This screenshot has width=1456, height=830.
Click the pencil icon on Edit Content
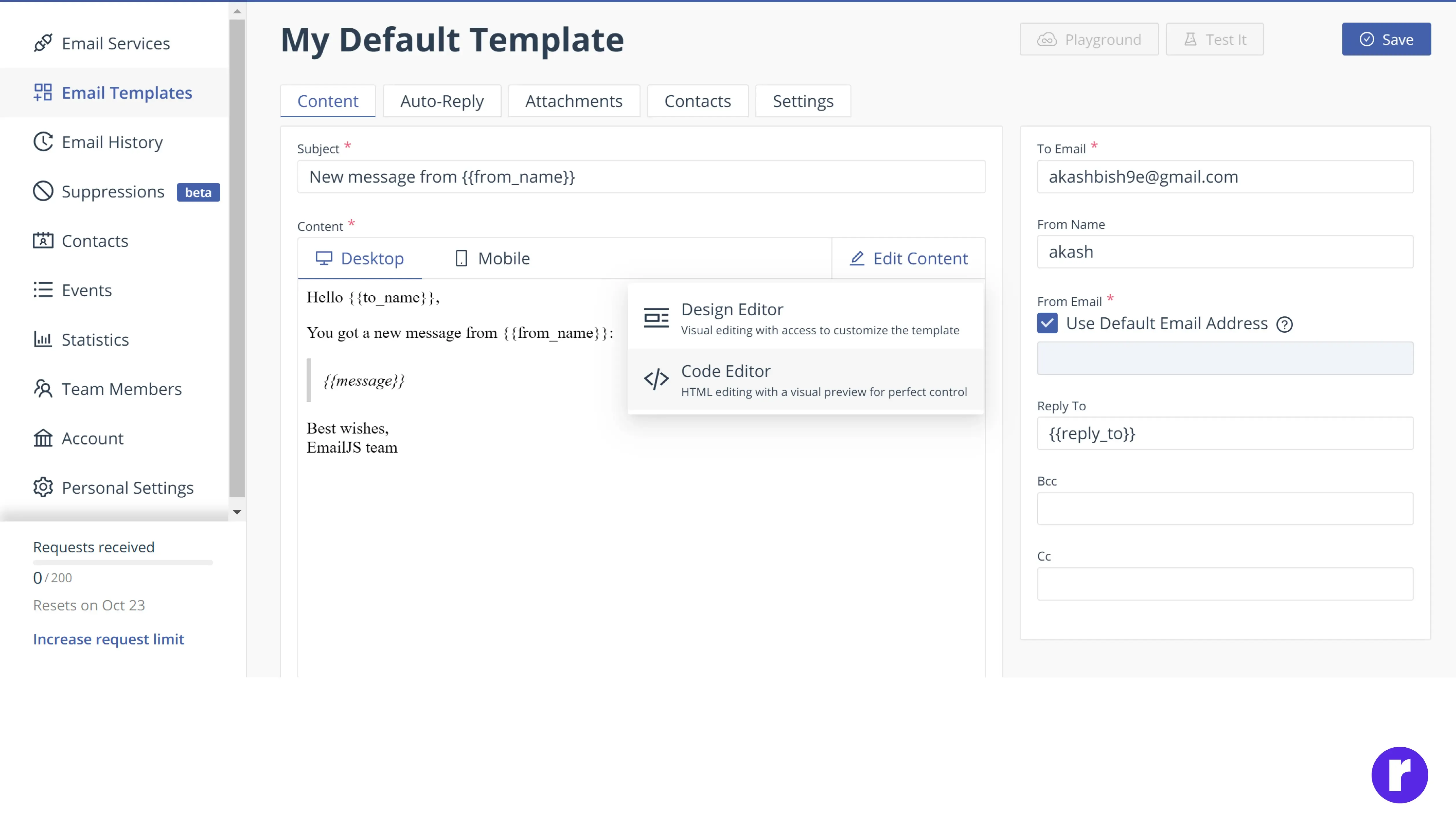click(857, 258)
